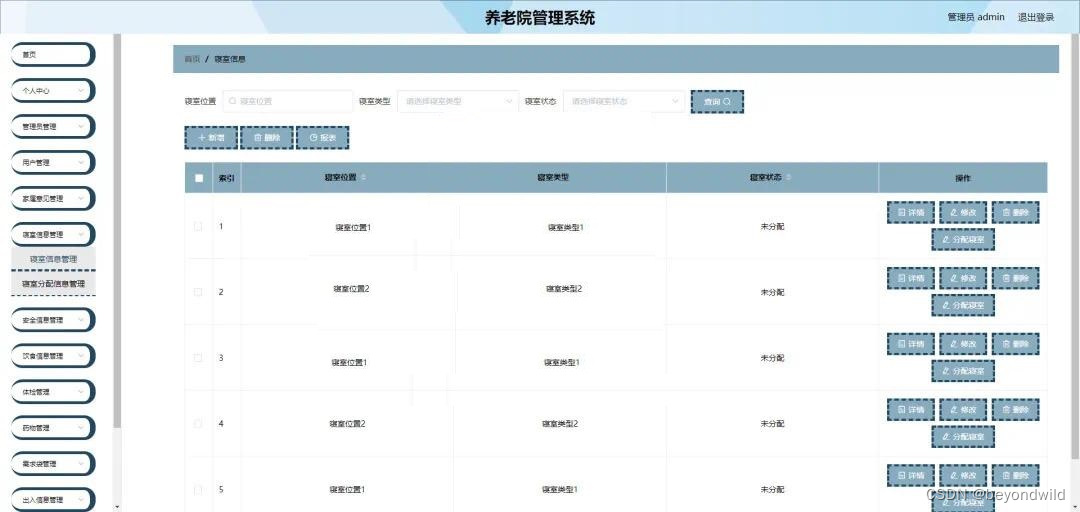
Task: Open 详情 for row 4
Action: coord(911,409)
